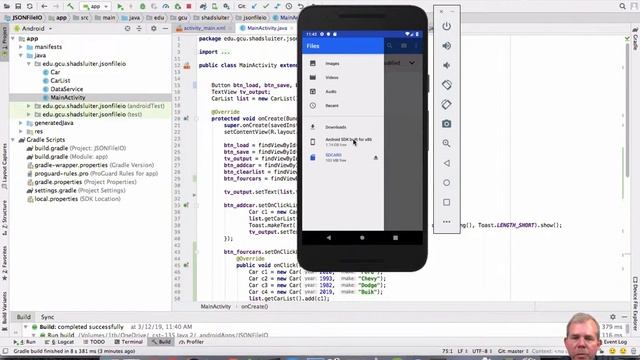Viewport: 640px width, 360px height.
Task: Navigate back with toolbar left arrow
Action: [44, 7]
